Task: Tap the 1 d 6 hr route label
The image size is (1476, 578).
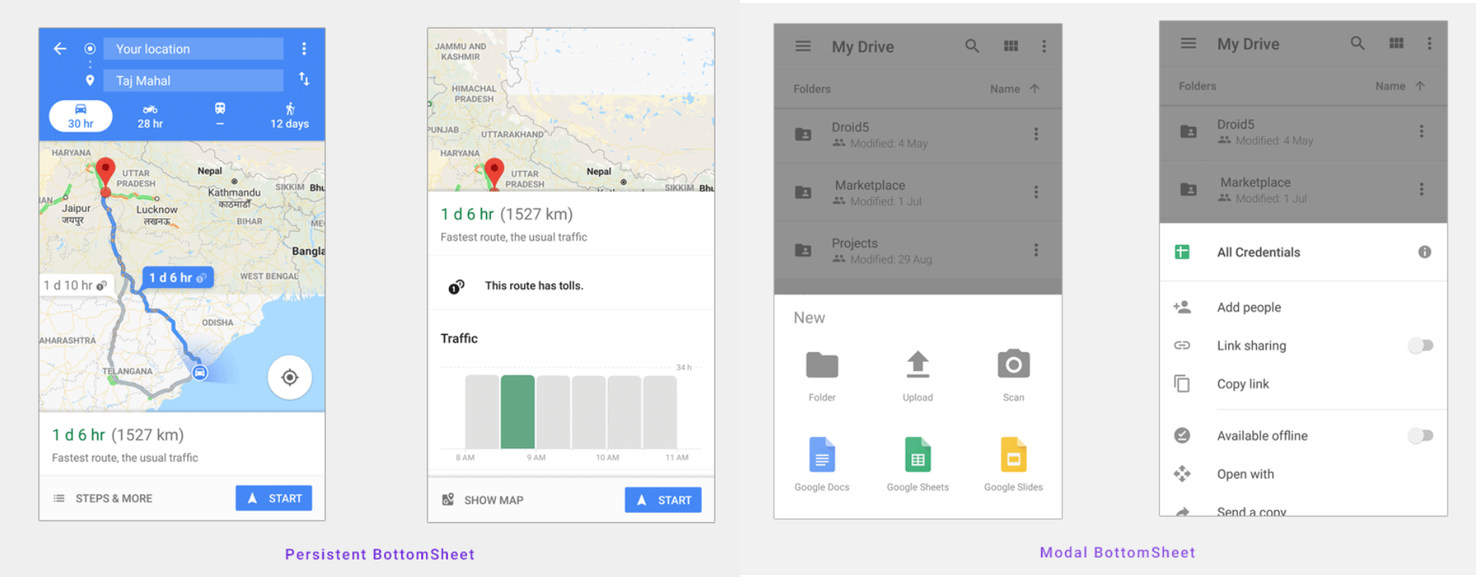Action: (x=177, y=277)
